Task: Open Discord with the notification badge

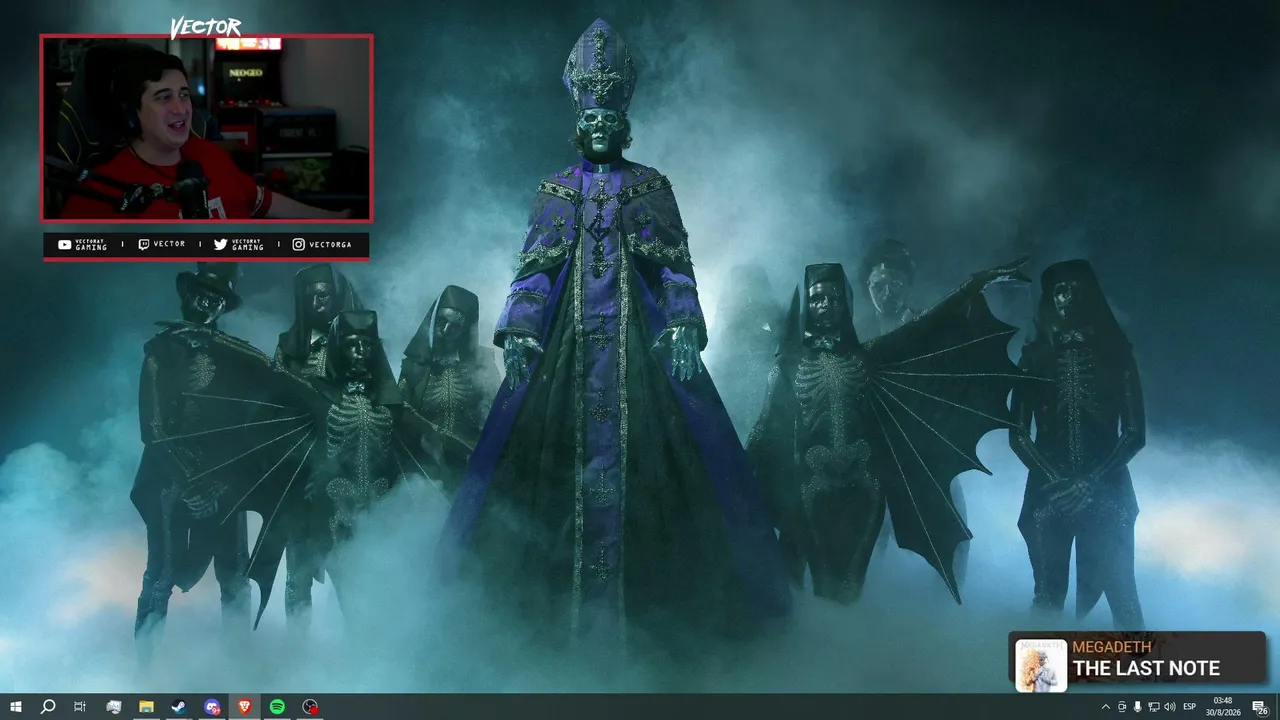Action: pyautogui.click(x=212, y=707)
